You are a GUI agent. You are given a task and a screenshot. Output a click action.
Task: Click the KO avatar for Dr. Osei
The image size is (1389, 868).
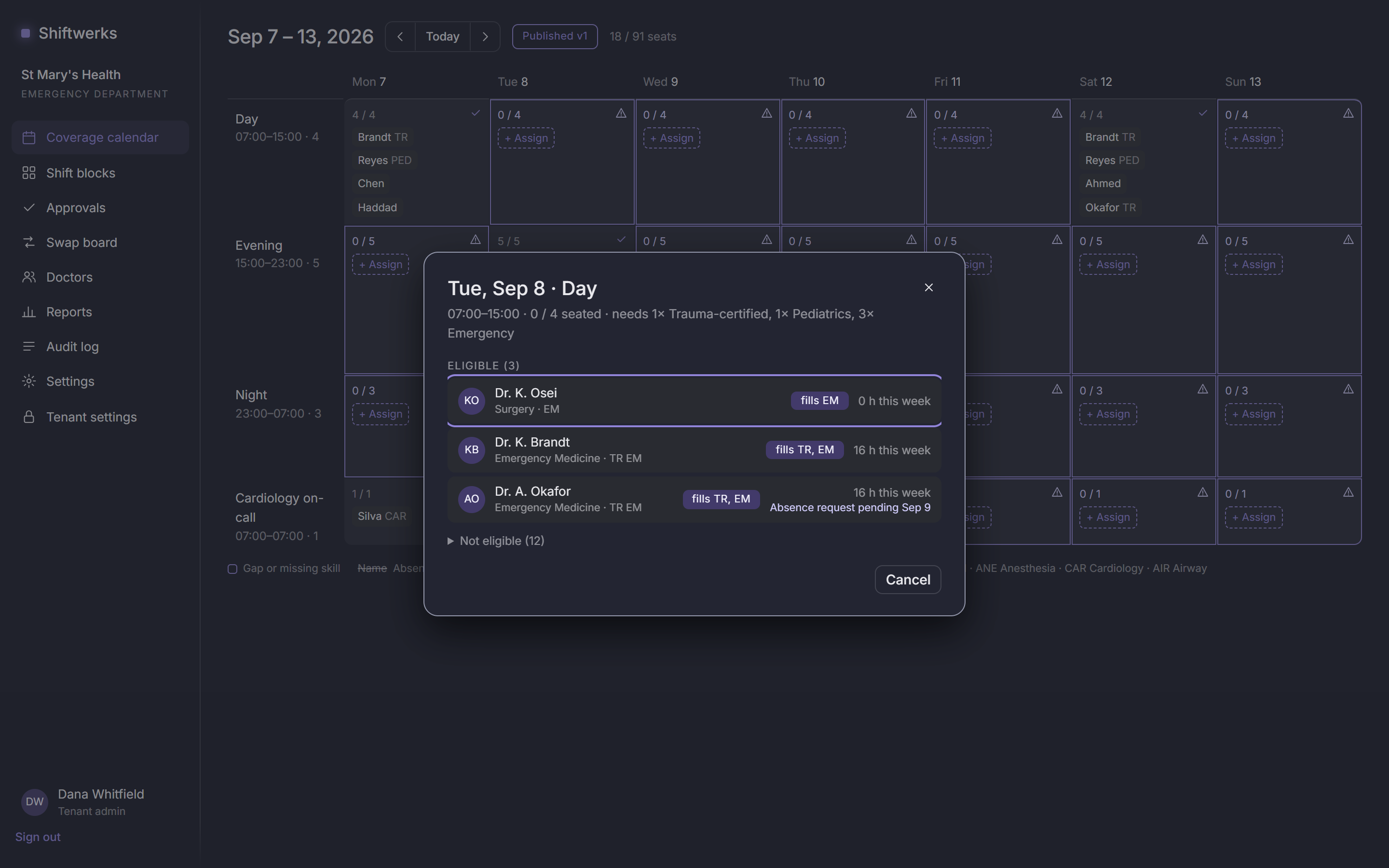tap(471, 401)
